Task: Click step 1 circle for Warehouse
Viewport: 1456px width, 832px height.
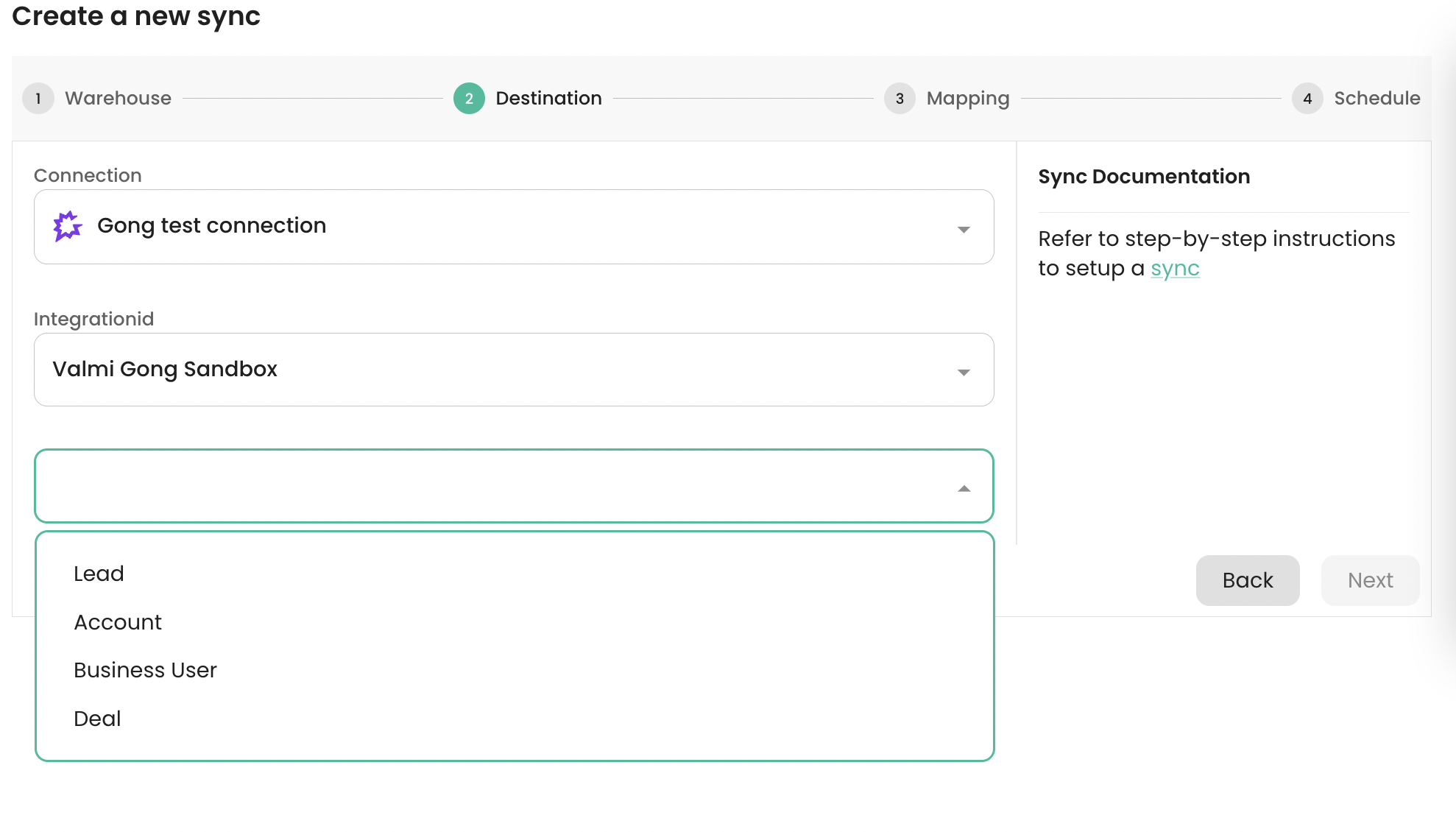Action: point(38,99)
